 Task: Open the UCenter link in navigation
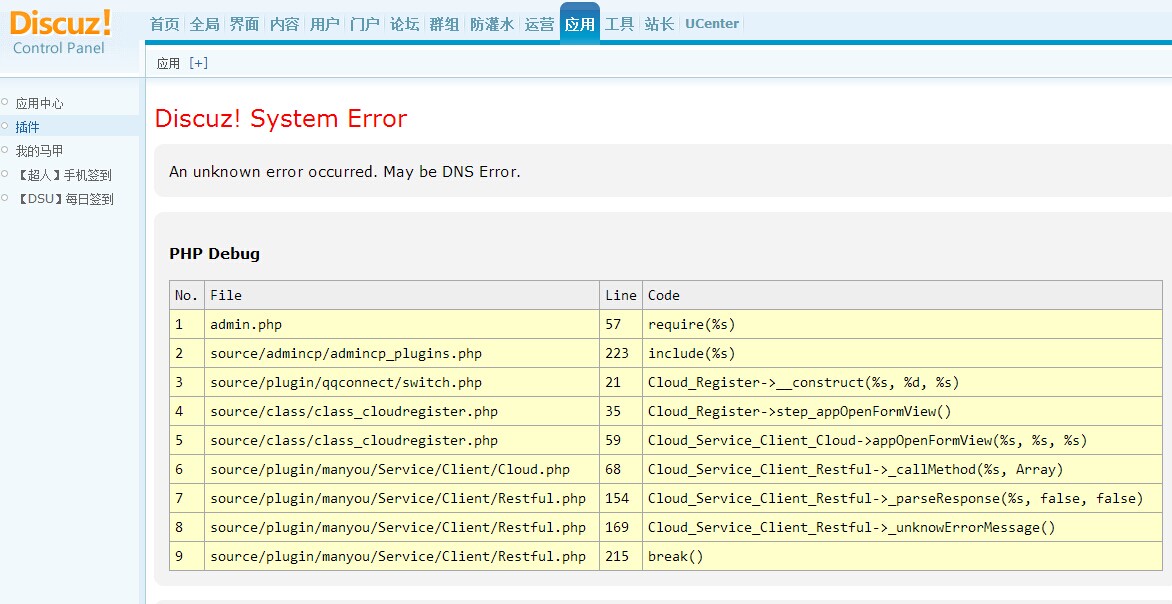click(712, 24)
